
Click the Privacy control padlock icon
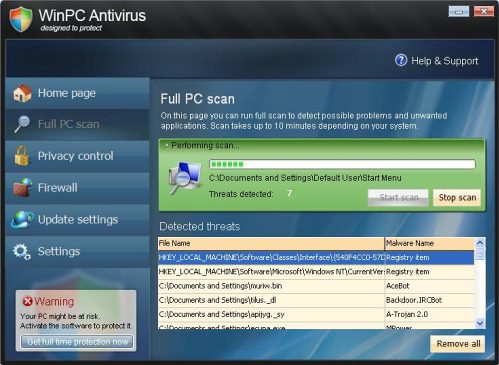pyautogui.click(x=22, y=156)
